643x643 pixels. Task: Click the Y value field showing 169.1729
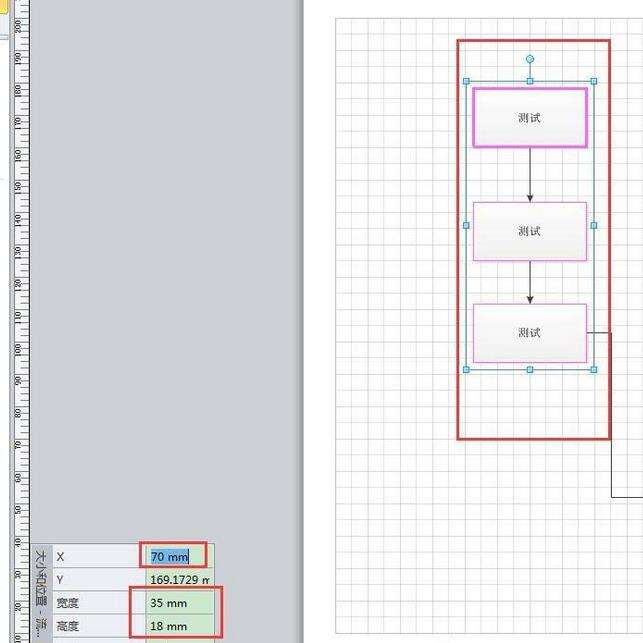point(180,579)
